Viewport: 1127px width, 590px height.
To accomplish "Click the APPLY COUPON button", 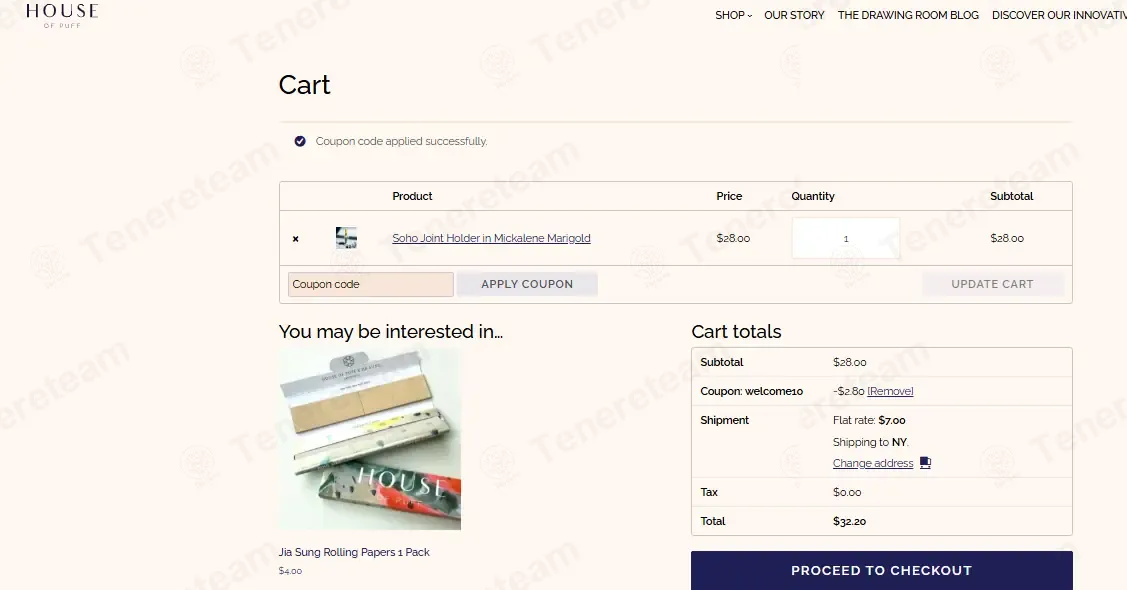I will (527, 284).
